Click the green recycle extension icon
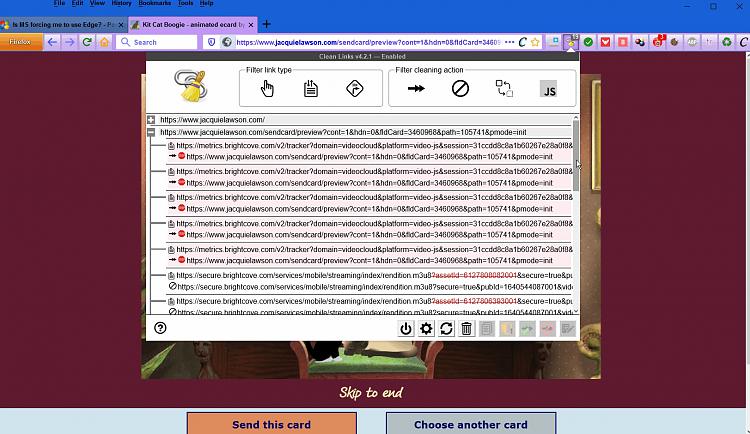Viewport: 750px width, 434px height. pyautogui.click(x=727, y=42)
